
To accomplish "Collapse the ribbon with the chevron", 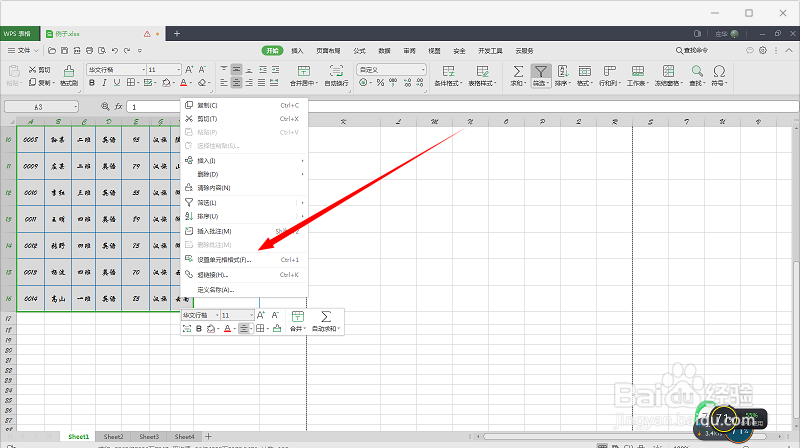I will pos(789,51).
